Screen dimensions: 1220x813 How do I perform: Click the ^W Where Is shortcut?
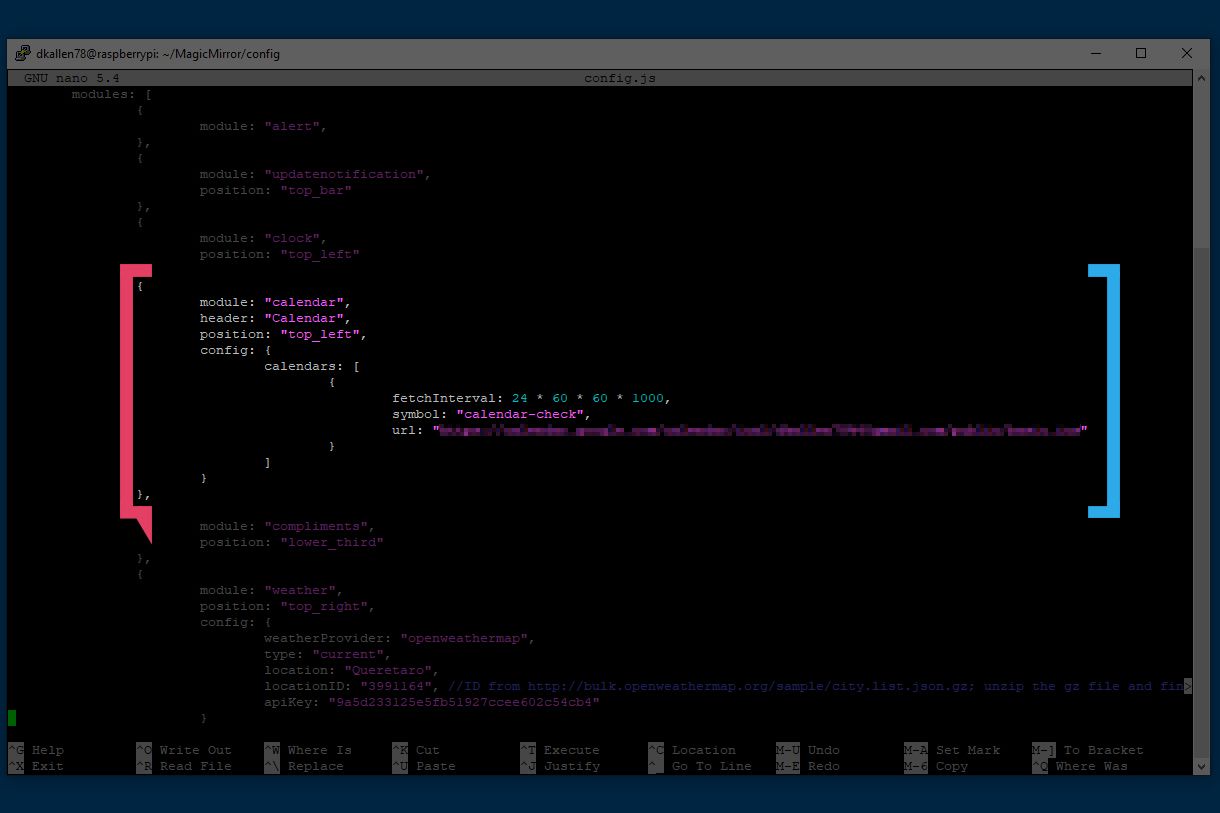coord(308,750)
